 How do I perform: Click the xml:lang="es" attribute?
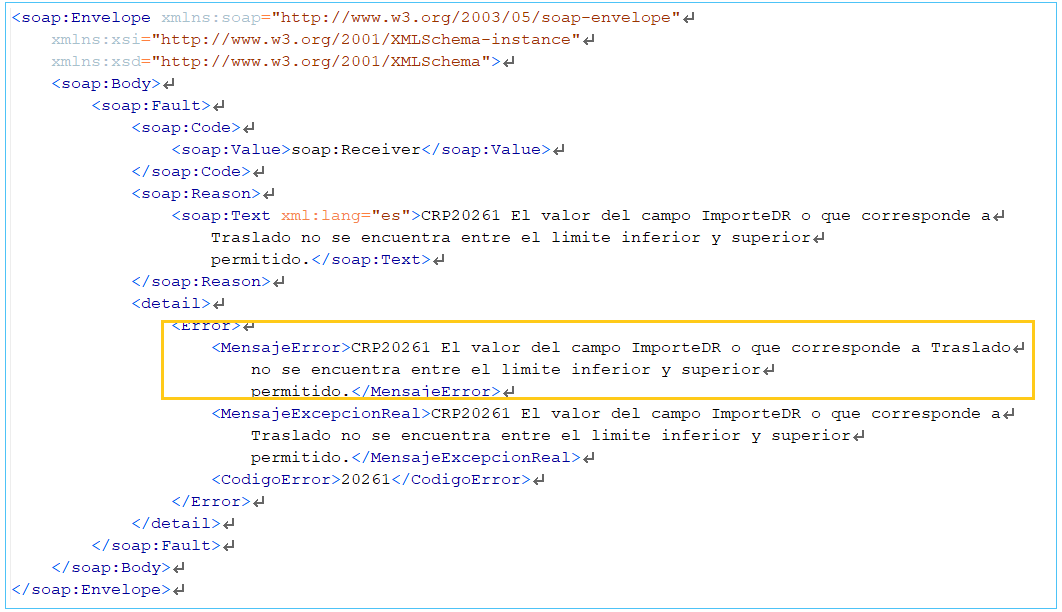click(346, 216)
